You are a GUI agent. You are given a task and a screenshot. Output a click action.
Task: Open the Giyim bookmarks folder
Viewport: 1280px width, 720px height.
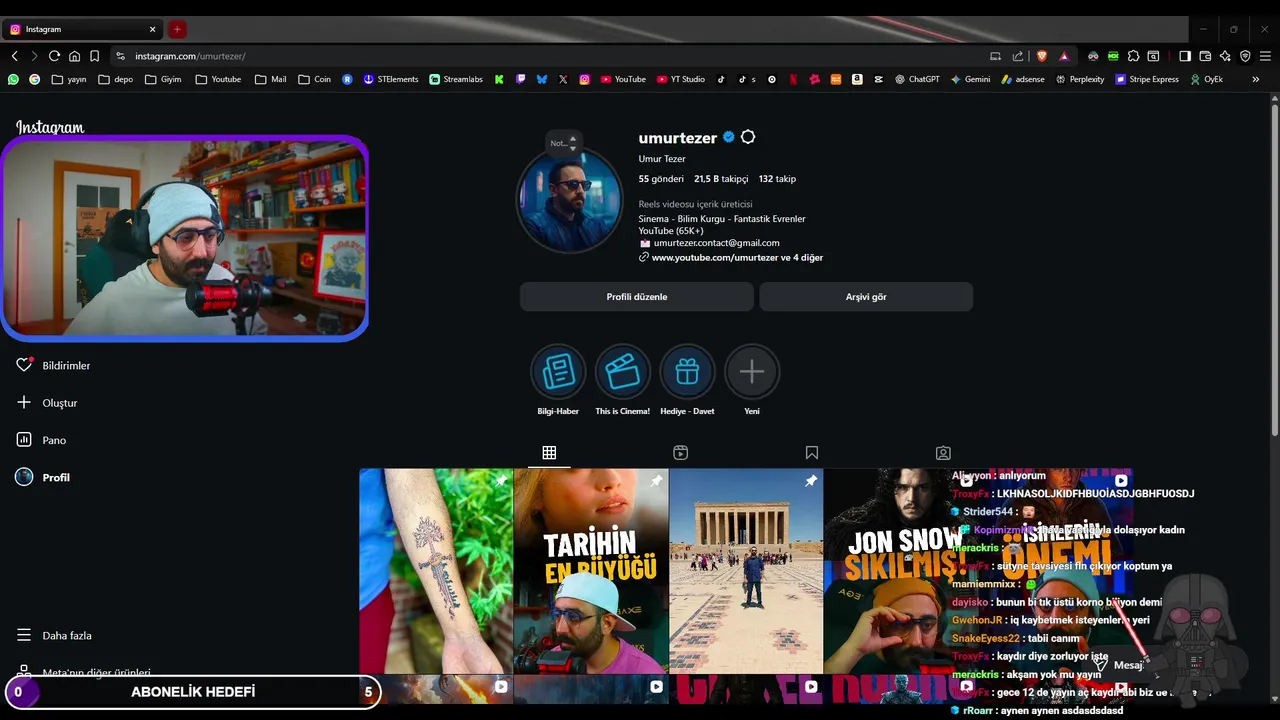[163, 79]
